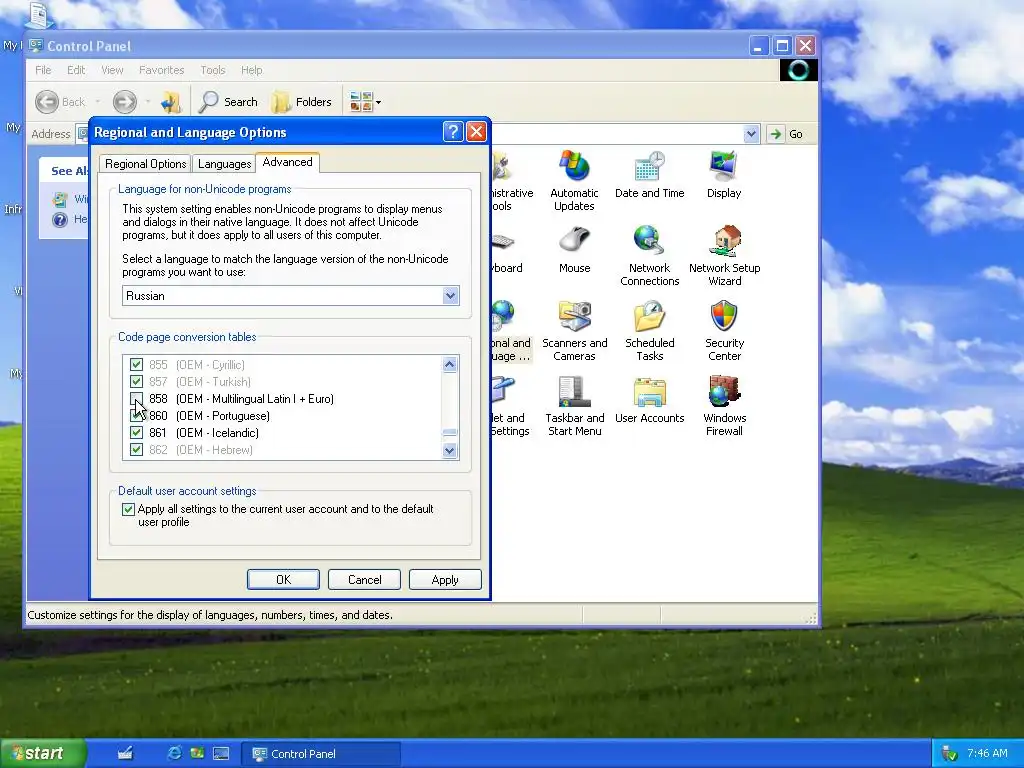The image size is (1024, 768).
Task: Toggle the 857 OEM Turkish checkbox
Action: coord(136,381)
